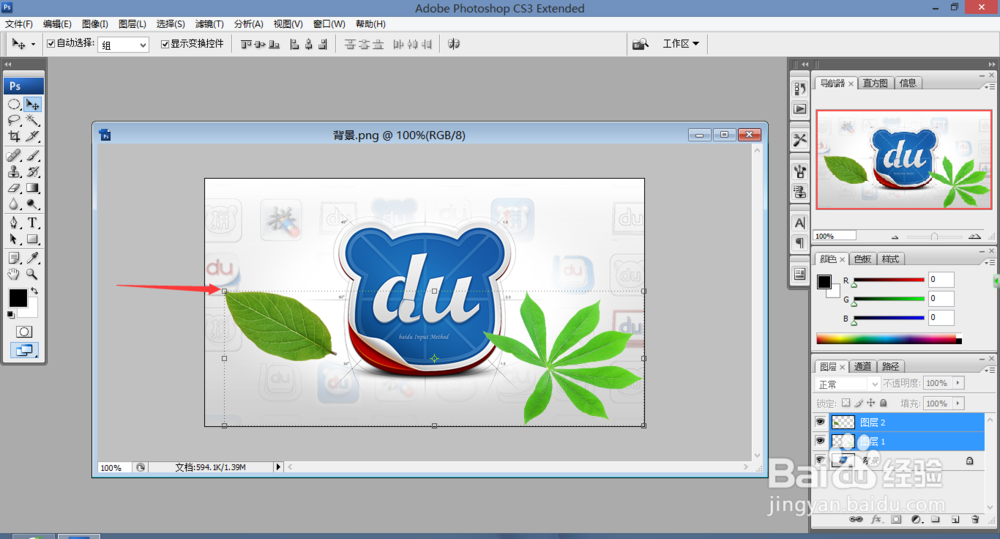1000x539 pixels.
Task: Toggle Quick Mask mode
Action: (x=24, y=332)
